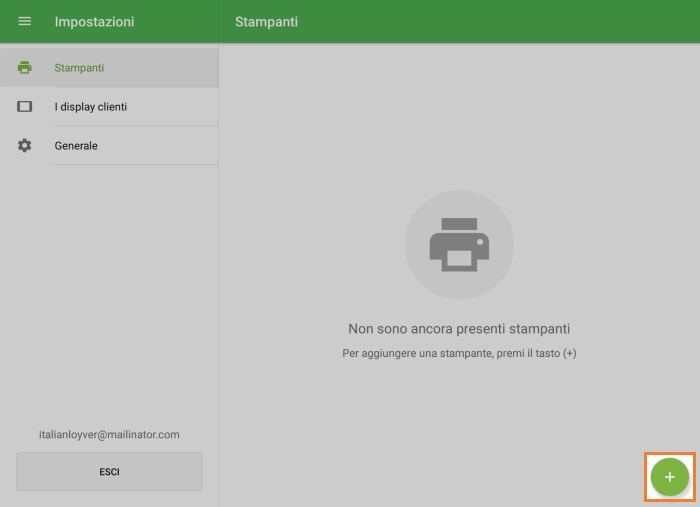Click the 'Non sono ancora presenti stampanti' message
The width and height of the screenshot is (700, 507).
coord(459,329)
